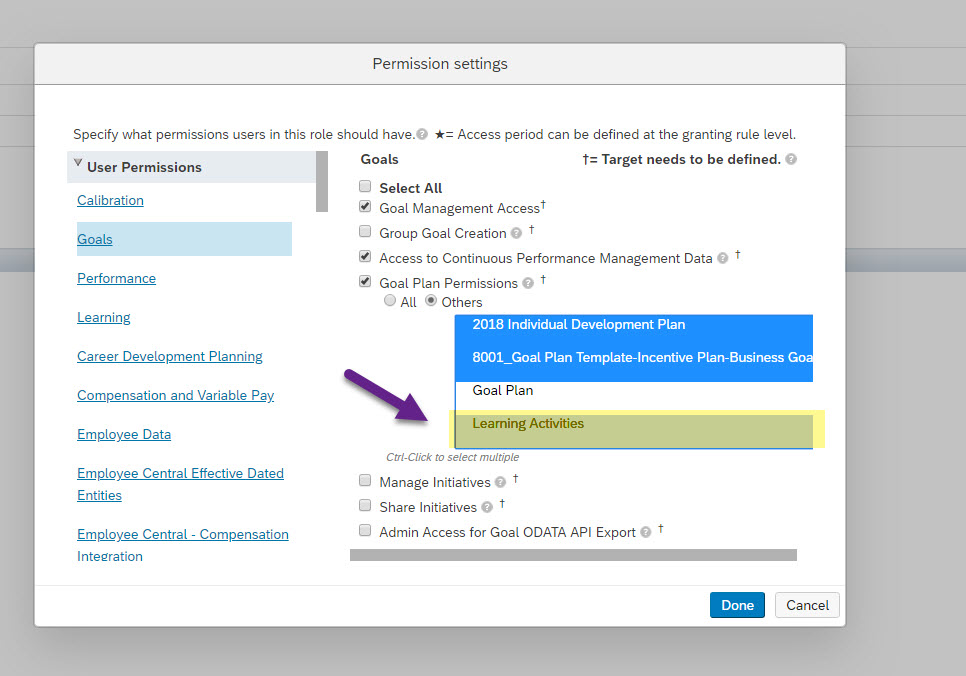The image size is (966, 676).
Task: Click the horizontal scrollbar below the permissions
Action: coord(573,555)
